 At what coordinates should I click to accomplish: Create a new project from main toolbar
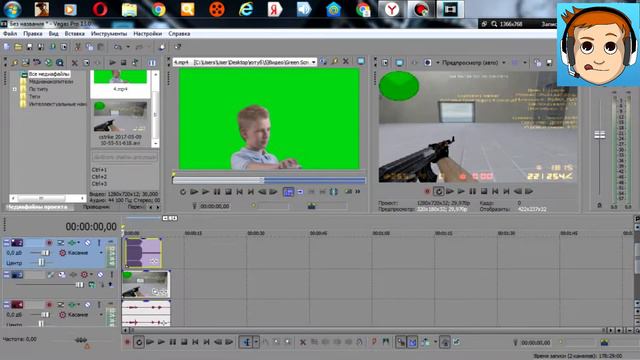click(7, 47)
